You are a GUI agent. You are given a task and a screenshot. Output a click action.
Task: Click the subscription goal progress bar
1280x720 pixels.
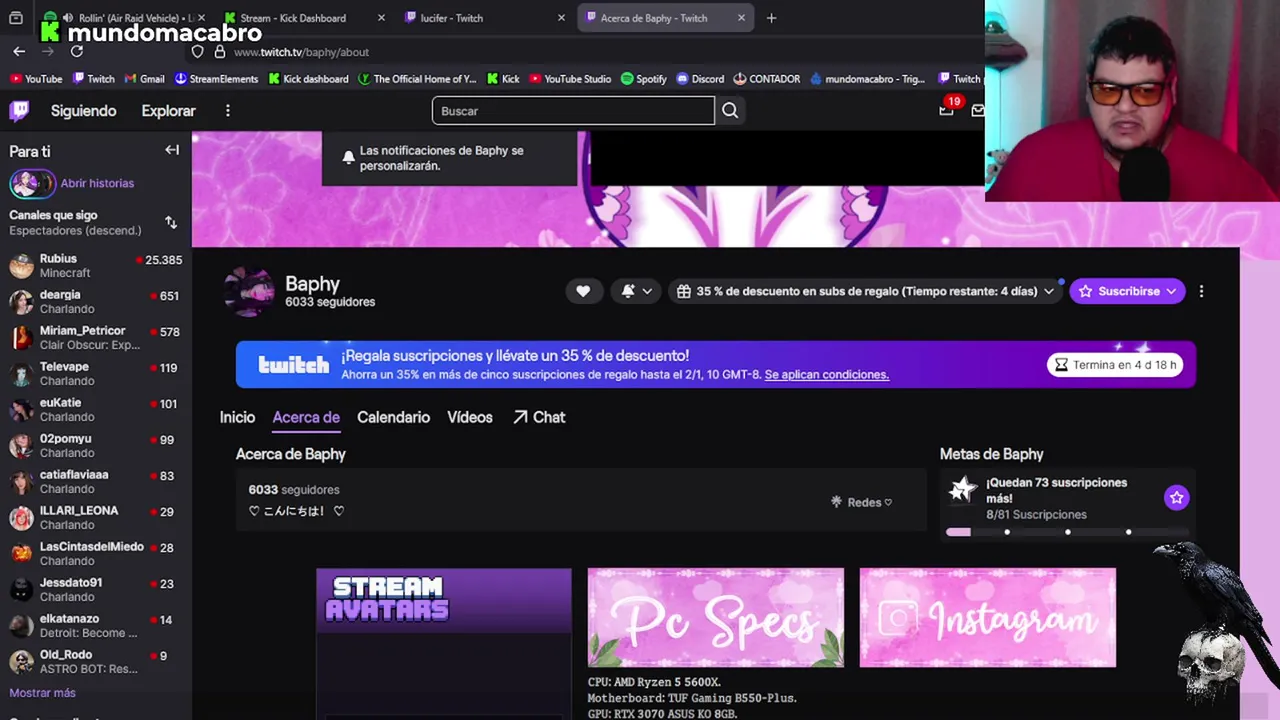[x=1068, y=532]
